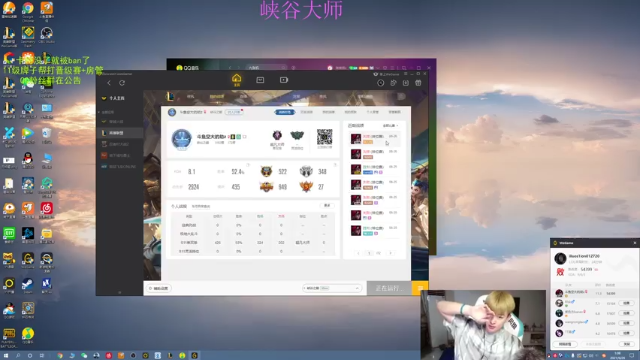Open the download icon in WeGame header
Viewport: 640px width, 360px height.
tap(406, 83)
